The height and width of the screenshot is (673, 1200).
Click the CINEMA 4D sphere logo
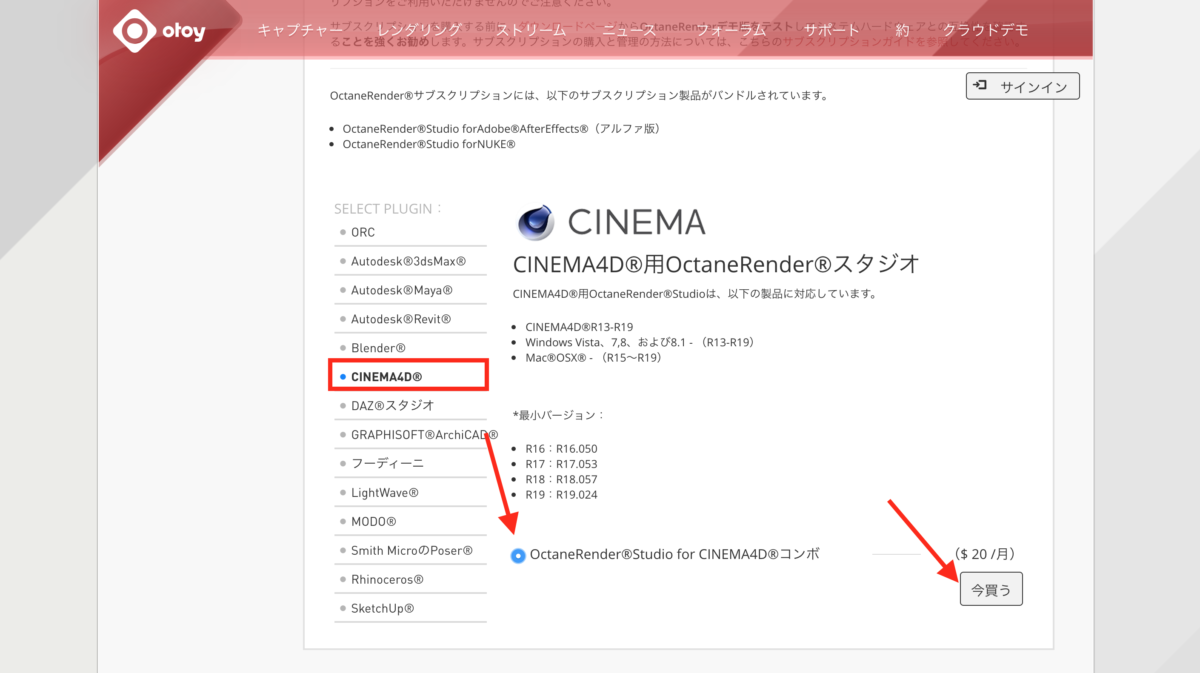(x=535, y=222)
